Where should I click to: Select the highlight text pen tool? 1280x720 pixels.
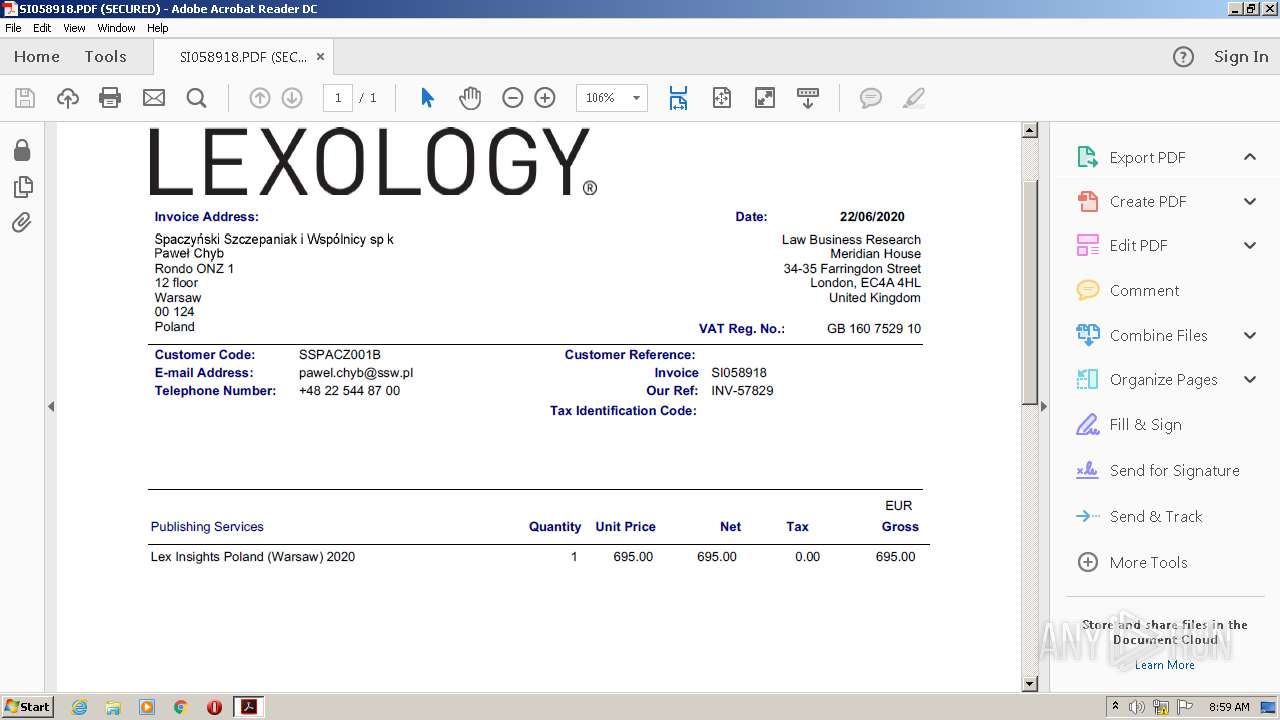[x=913, y=98]
